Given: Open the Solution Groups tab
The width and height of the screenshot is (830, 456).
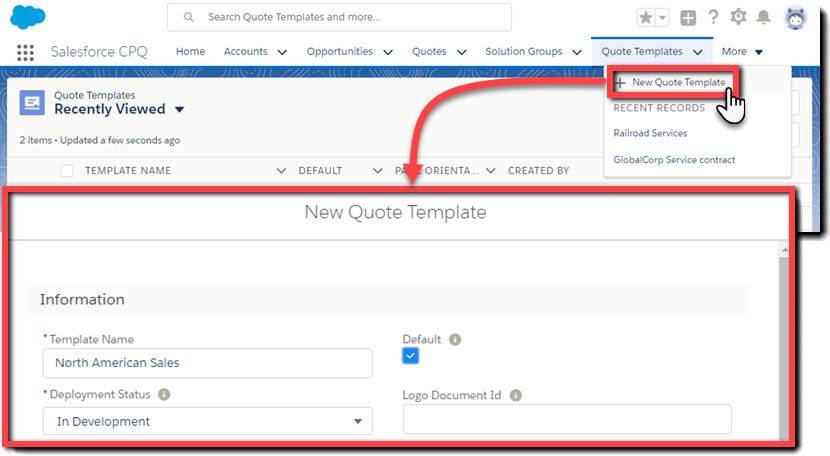Looking at the screenshot, I should [x=524, y=51].
